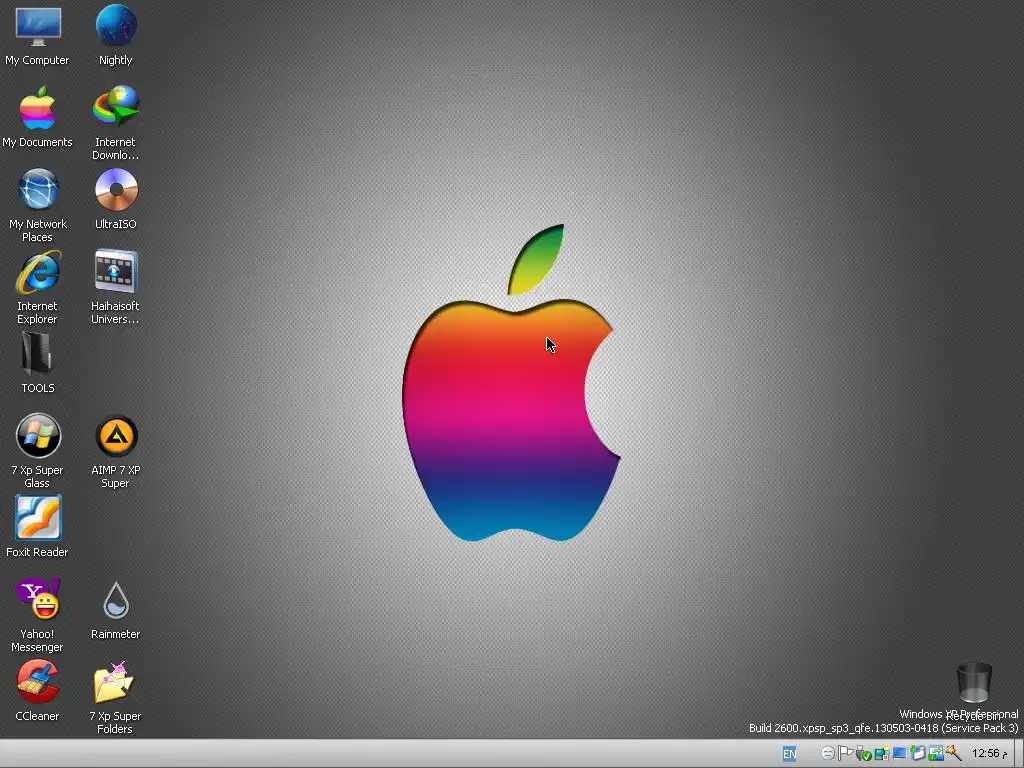Image resolution: width=1024 pixels, height=768 pixels.
Task: Click the blue monitor tray icon
Action: pos(899,753)
